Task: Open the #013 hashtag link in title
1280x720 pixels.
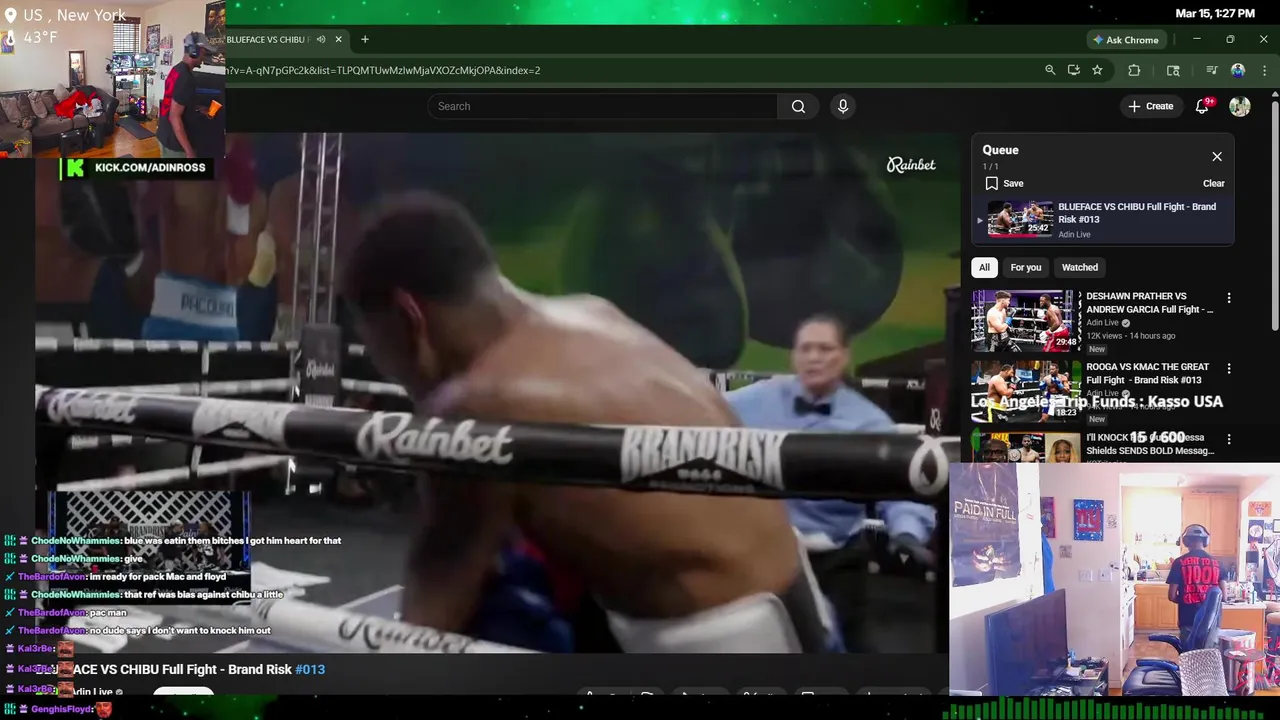Action: [x=310, y=670]
